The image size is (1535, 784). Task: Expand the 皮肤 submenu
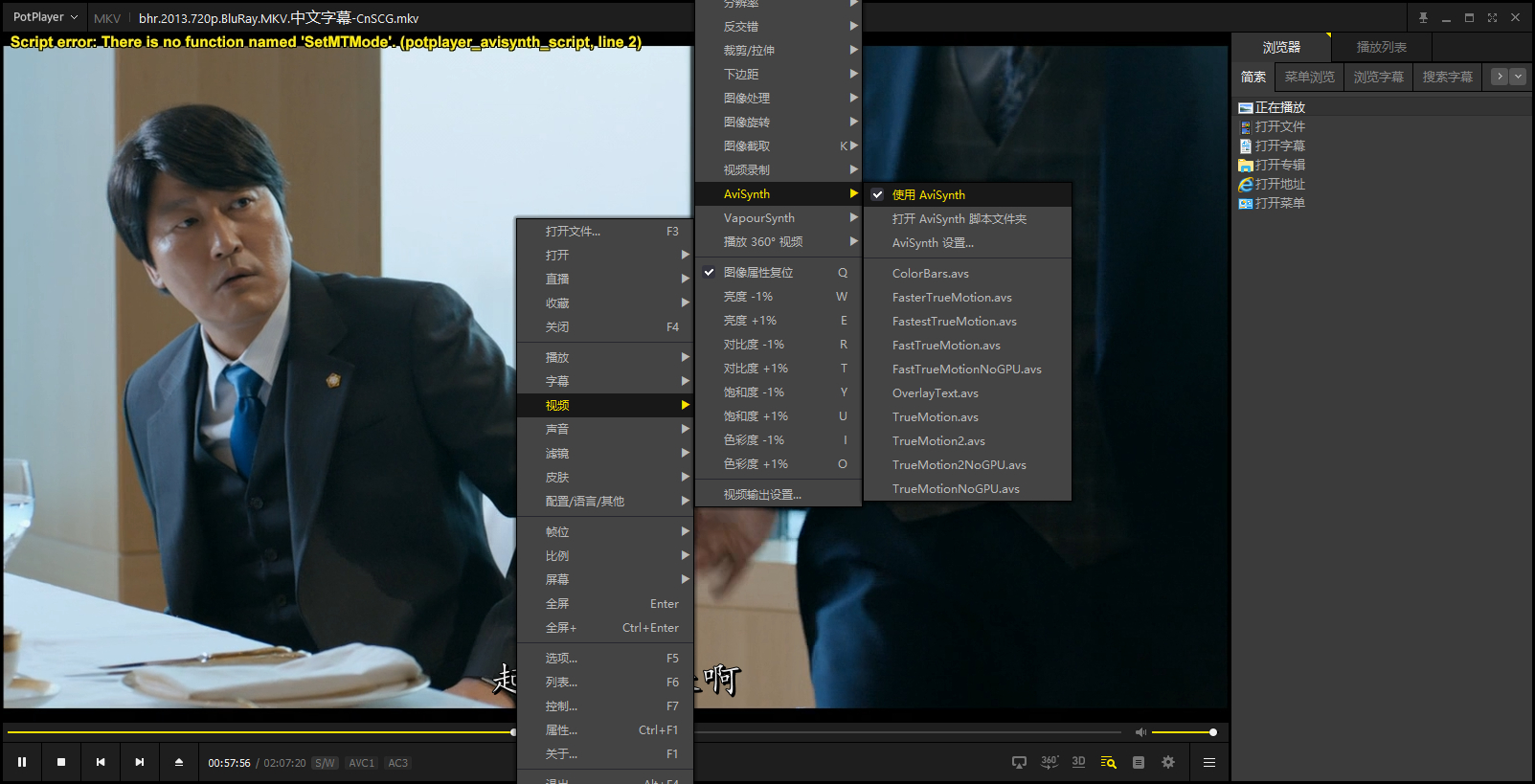tap(604, 477)
